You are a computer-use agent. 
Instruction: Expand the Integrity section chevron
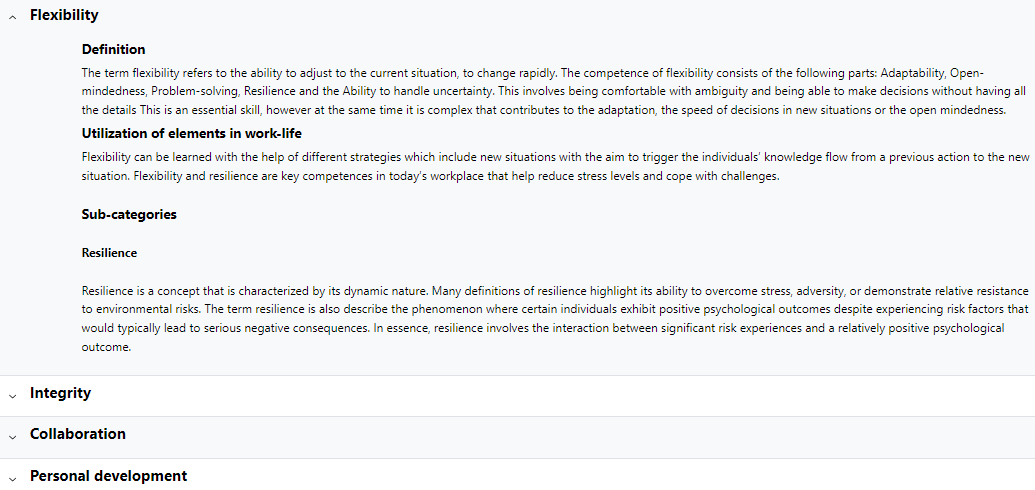[12, 395]
